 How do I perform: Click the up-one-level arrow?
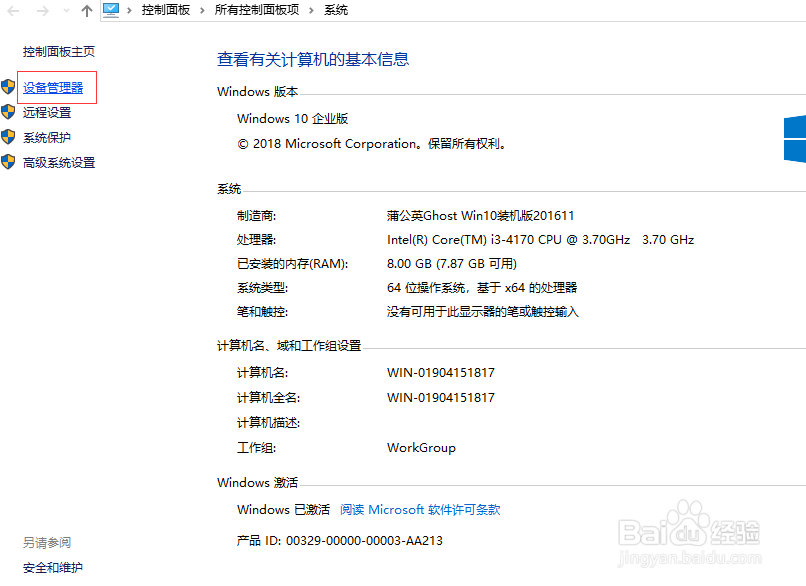pyautogui.click(x=86, y=10)
